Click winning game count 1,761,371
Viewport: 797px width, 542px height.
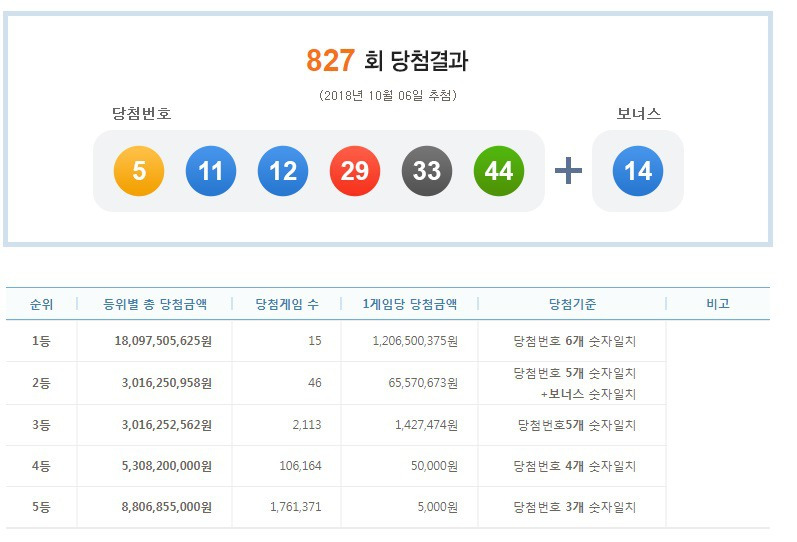tap(295, 507)
